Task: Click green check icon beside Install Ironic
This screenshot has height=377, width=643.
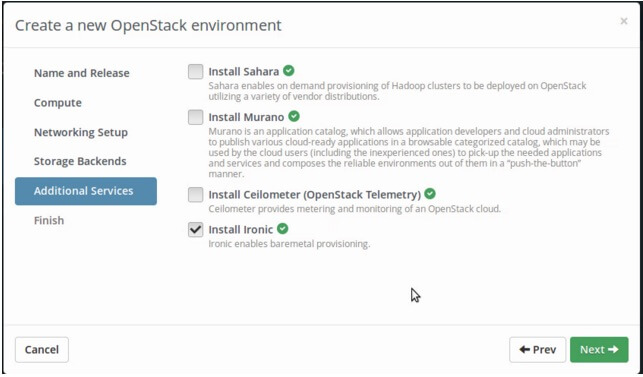Action: [283, 228]
